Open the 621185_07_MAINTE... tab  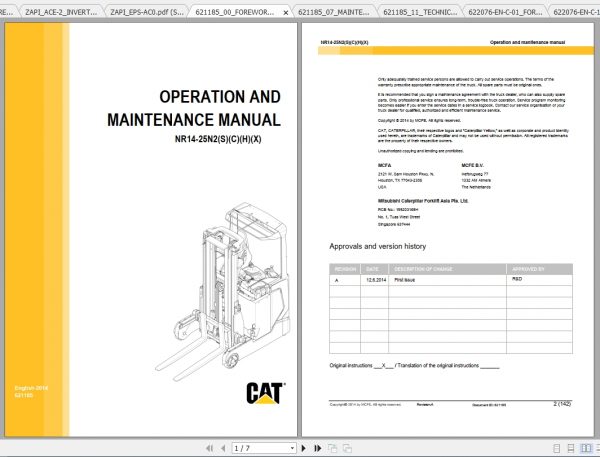(x=334, y=12)
